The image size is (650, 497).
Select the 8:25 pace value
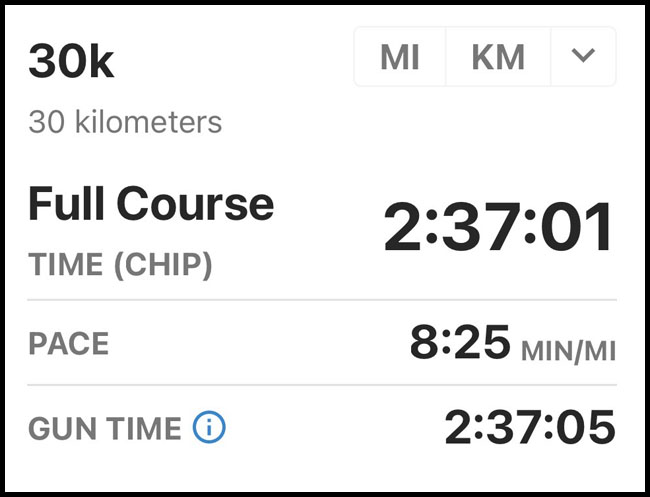[x=460, y=342]
